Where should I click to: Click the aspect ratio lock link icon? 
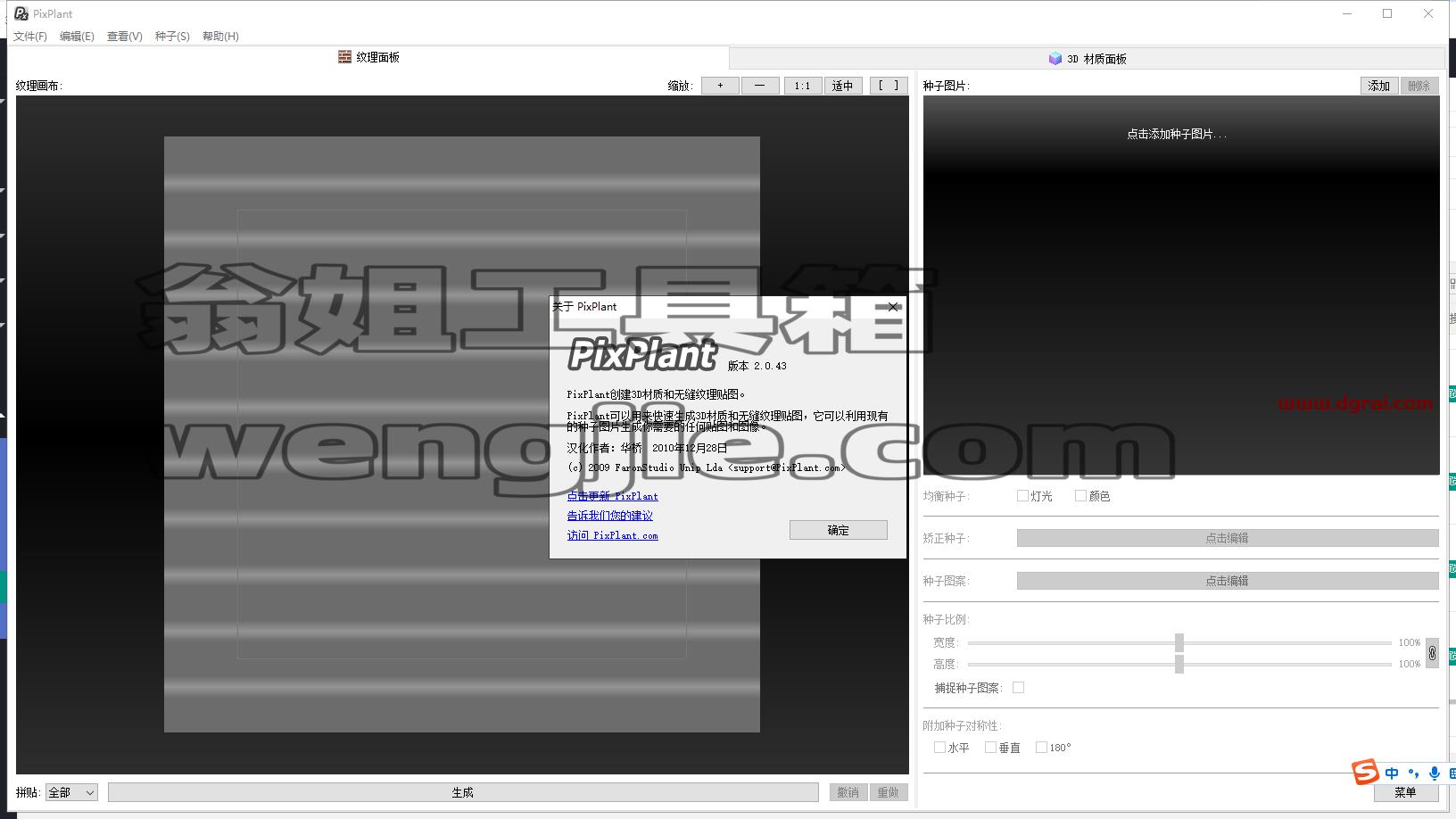1432,653
